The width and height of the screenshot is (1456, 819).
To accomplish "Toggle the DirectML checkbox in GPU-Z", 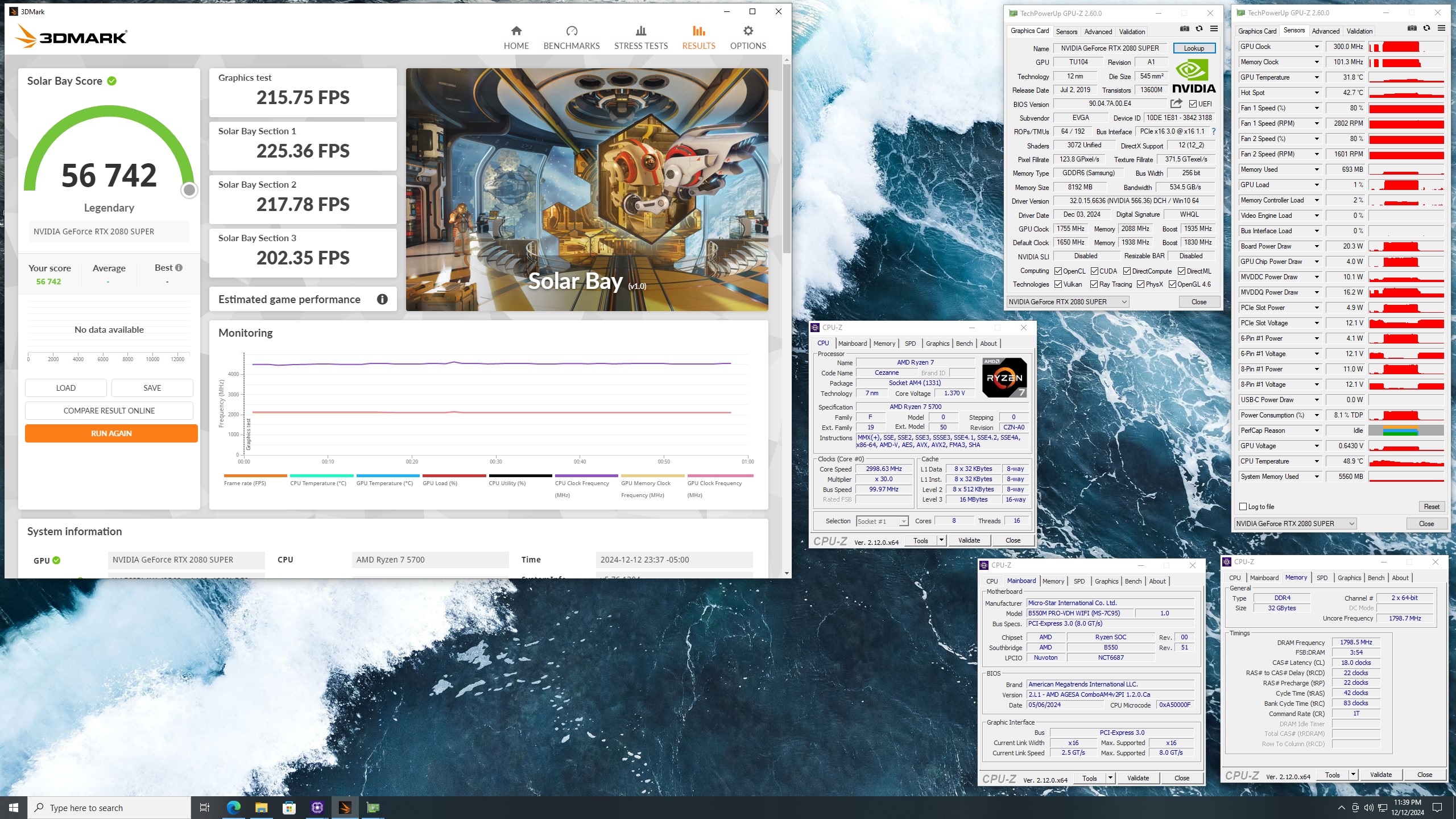I will [x=1181, y=271].
